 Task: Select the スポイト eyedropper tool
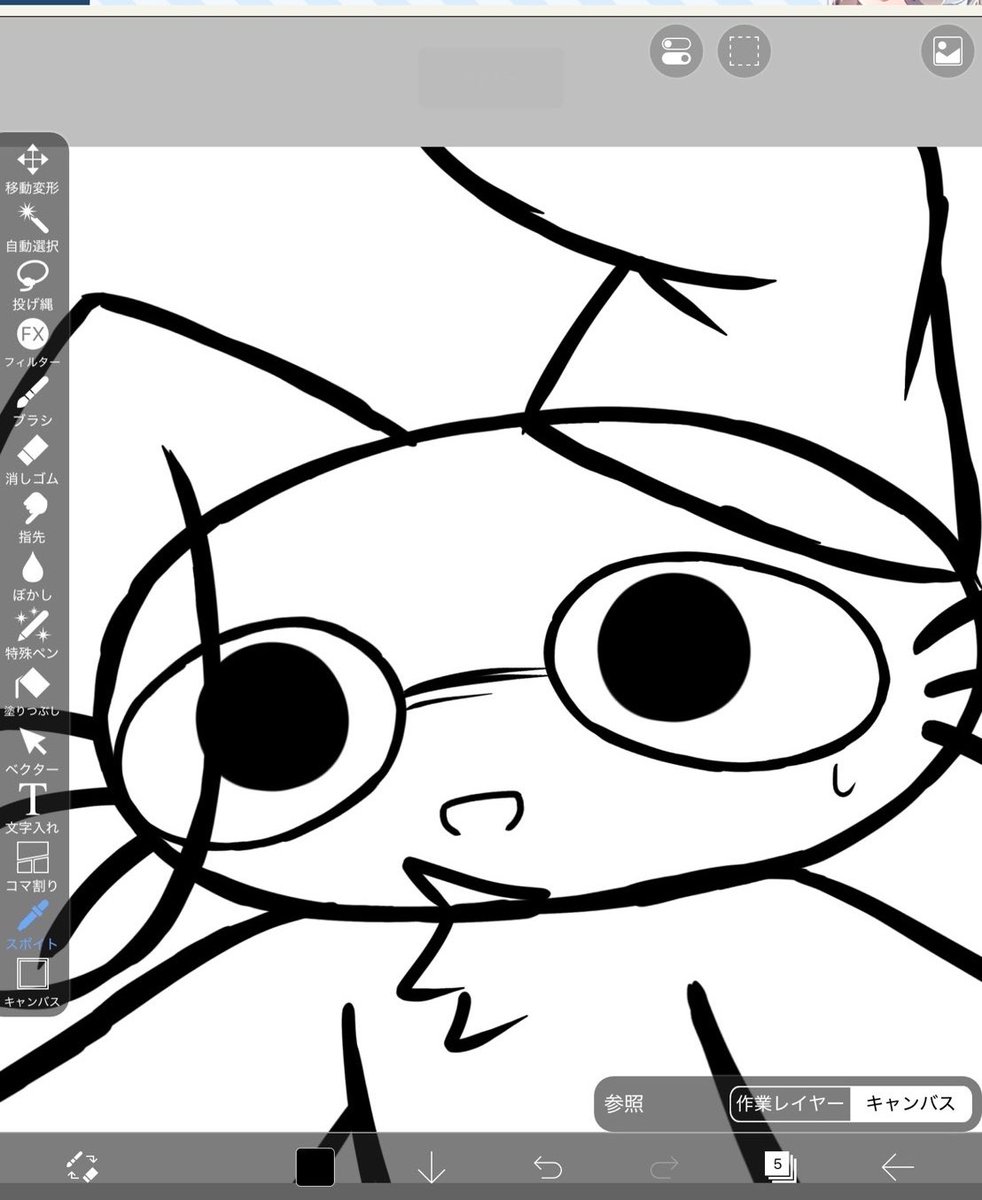click(x=32, y=925)
